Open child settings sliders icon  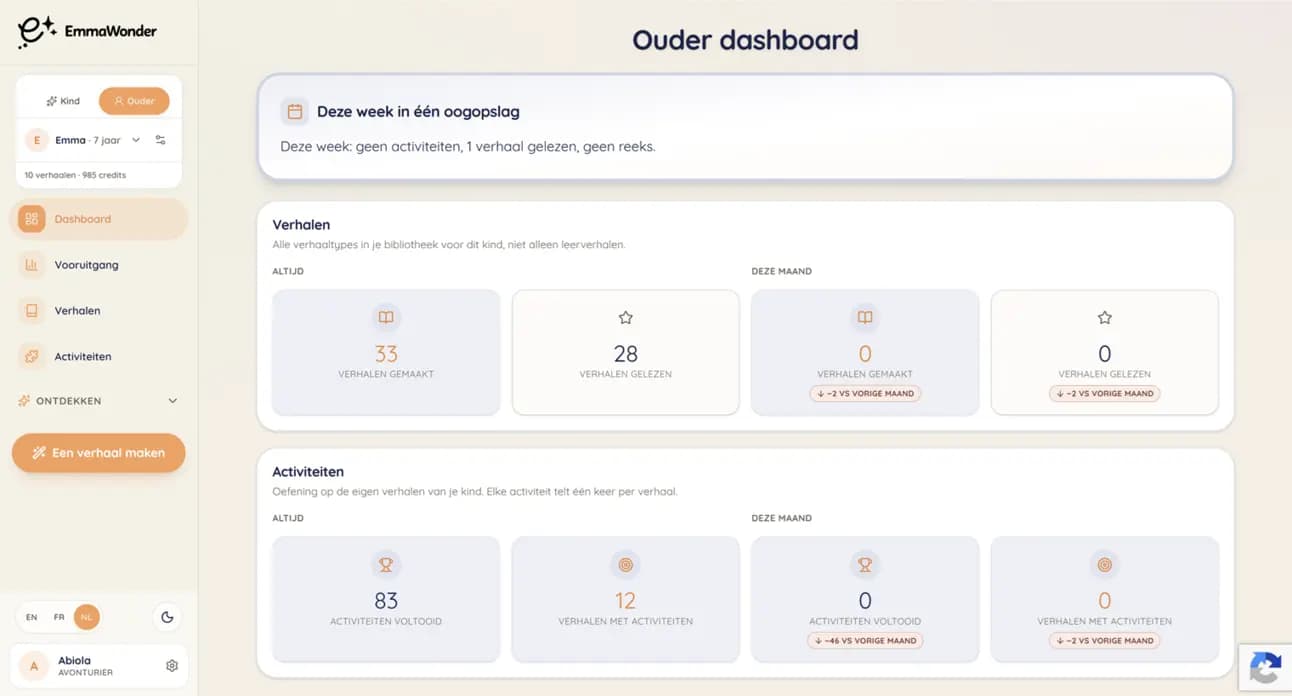point(161,141)
